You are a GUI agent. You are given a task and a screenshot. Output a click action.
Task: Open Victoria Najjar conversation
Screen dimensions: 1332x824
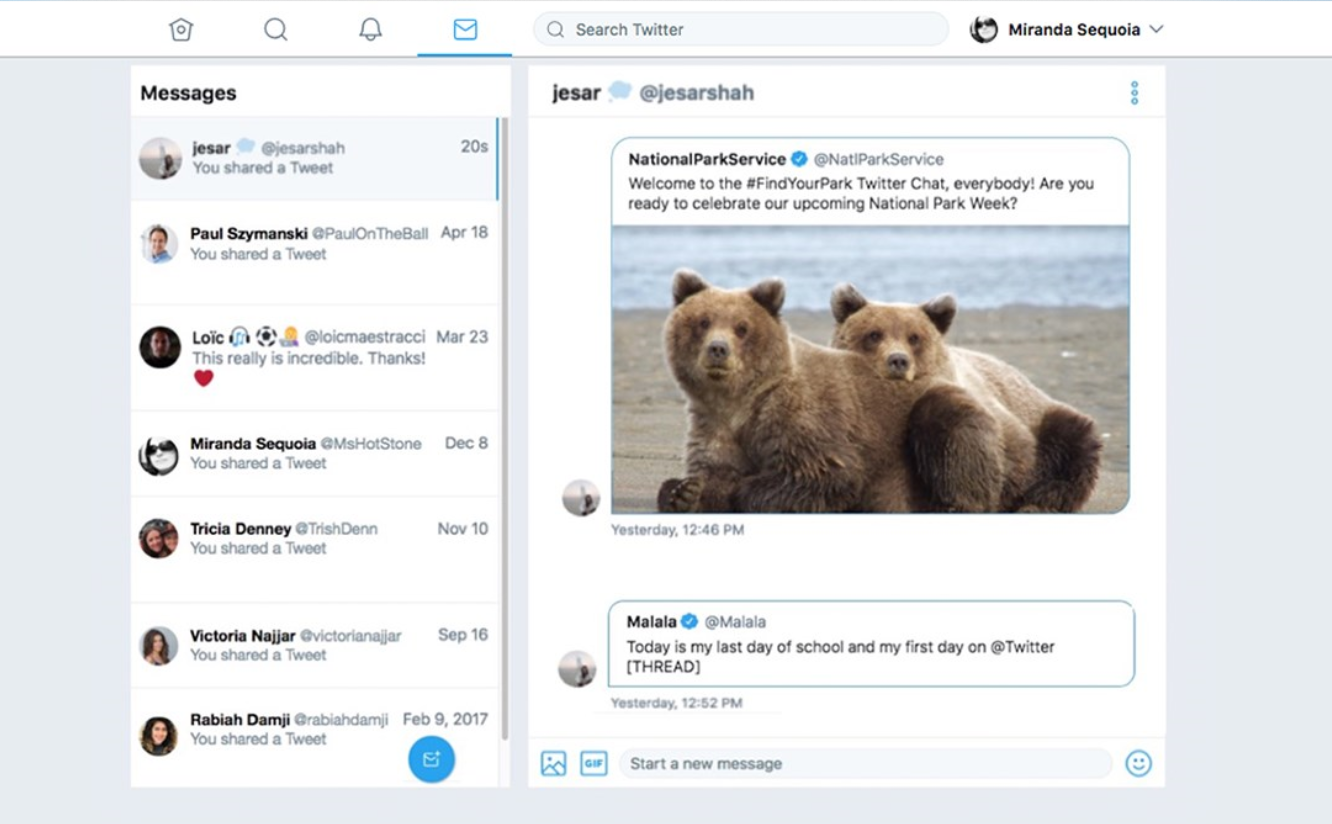pyautogui.click(x=314, y=645)
